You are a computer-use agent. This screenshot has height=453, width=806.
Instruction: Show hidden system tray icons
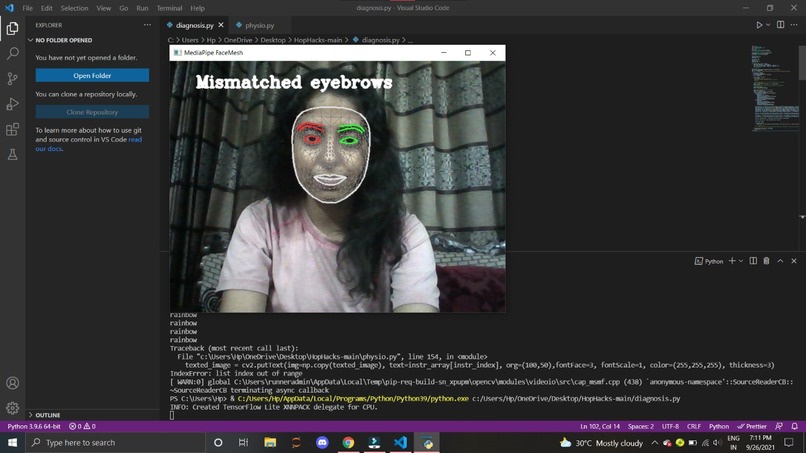coord(654,442)
